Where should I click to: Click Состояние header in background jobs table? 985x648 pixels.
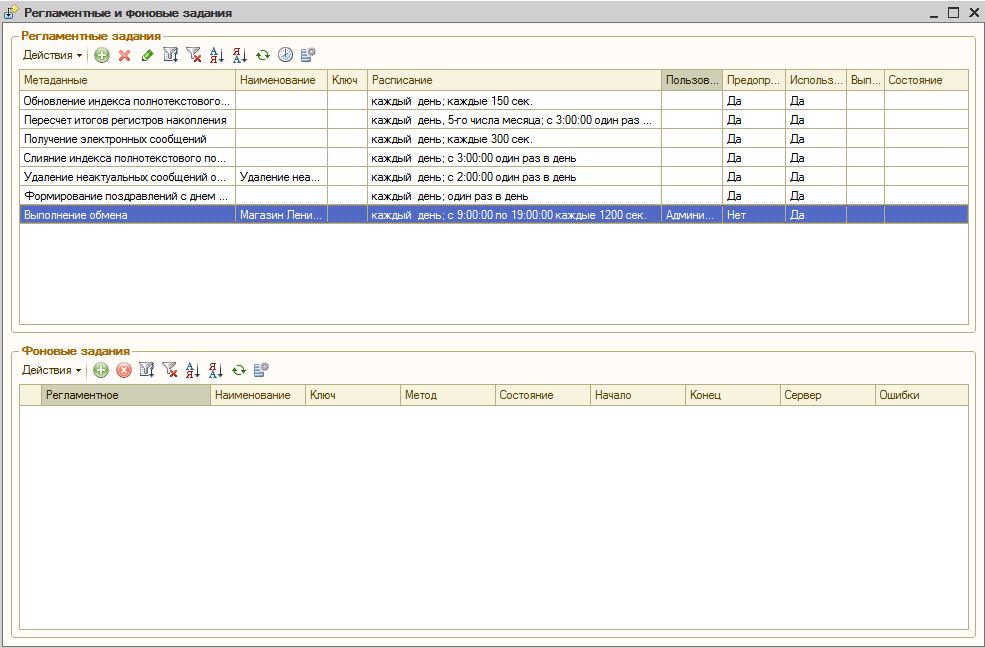pos(543,396)
